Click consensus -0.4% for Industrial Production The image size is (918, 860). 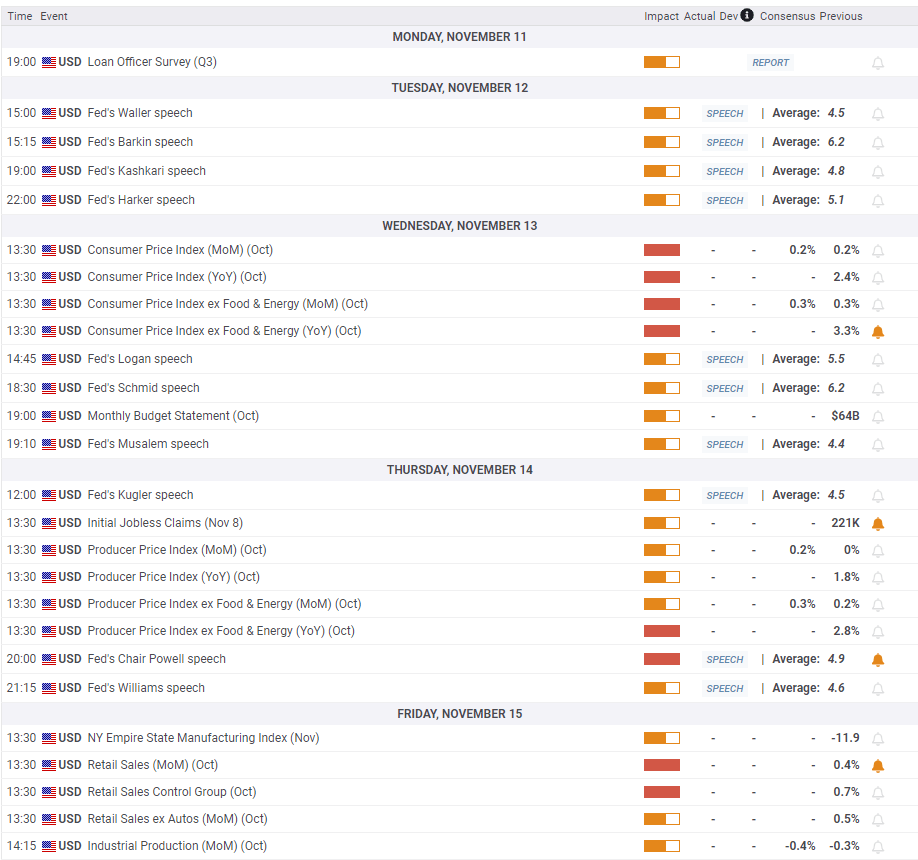[x=800, y=846]
